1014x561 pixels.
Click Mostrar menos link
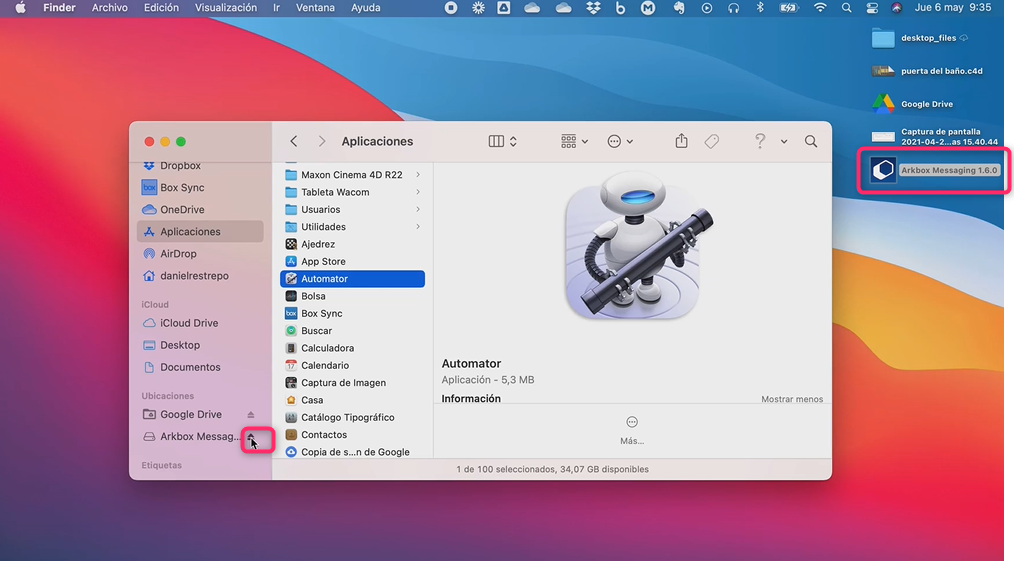792,399
